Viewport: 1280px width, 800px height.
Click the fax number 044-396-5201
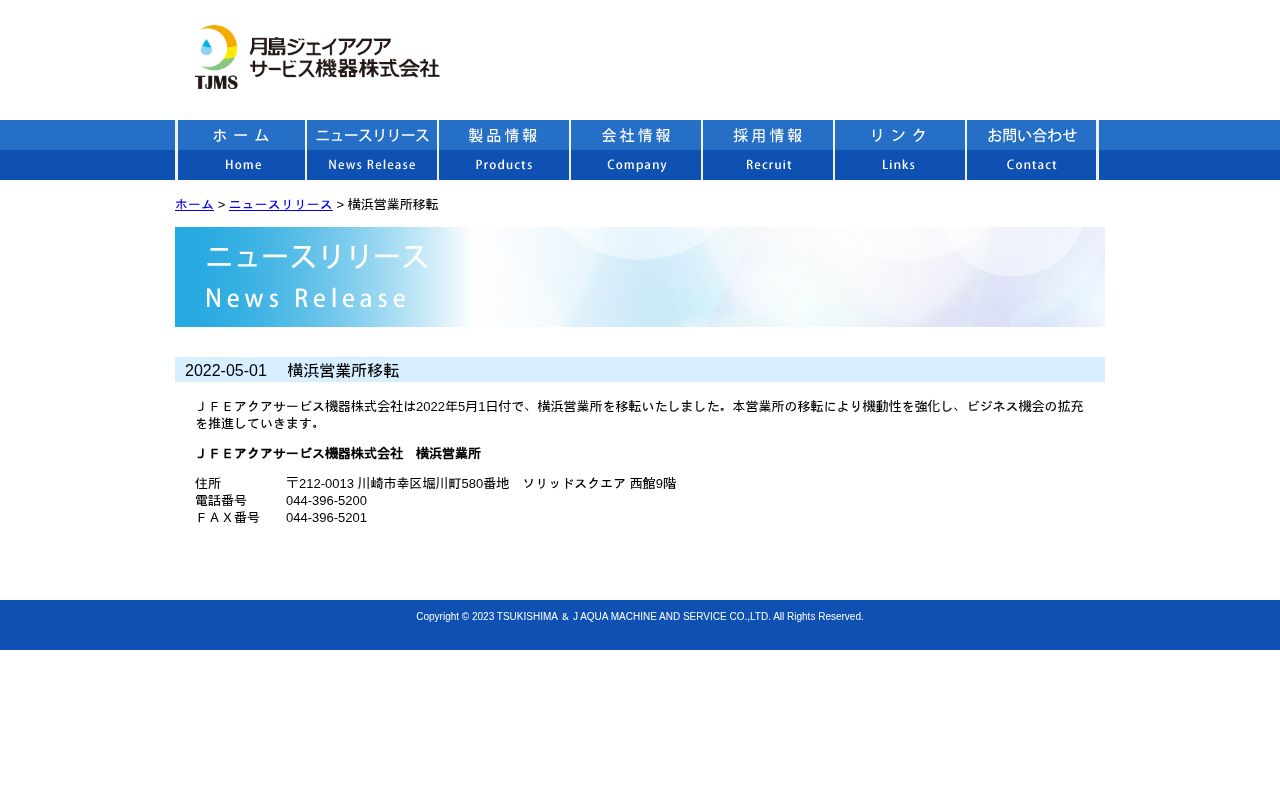pyautogui.click(x=326, y=517)
